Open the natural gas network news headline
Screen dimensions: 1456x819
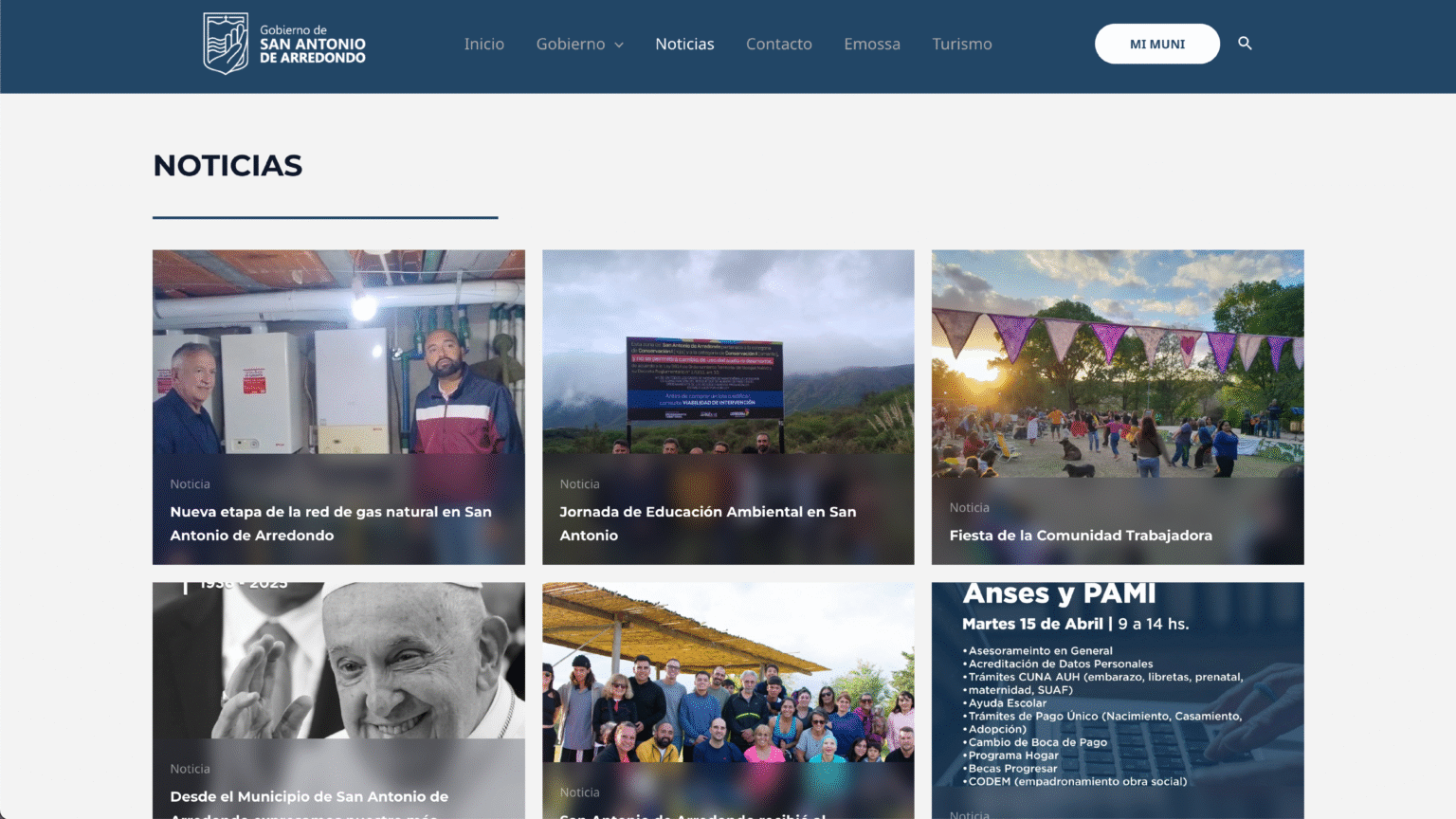point(331,523)
